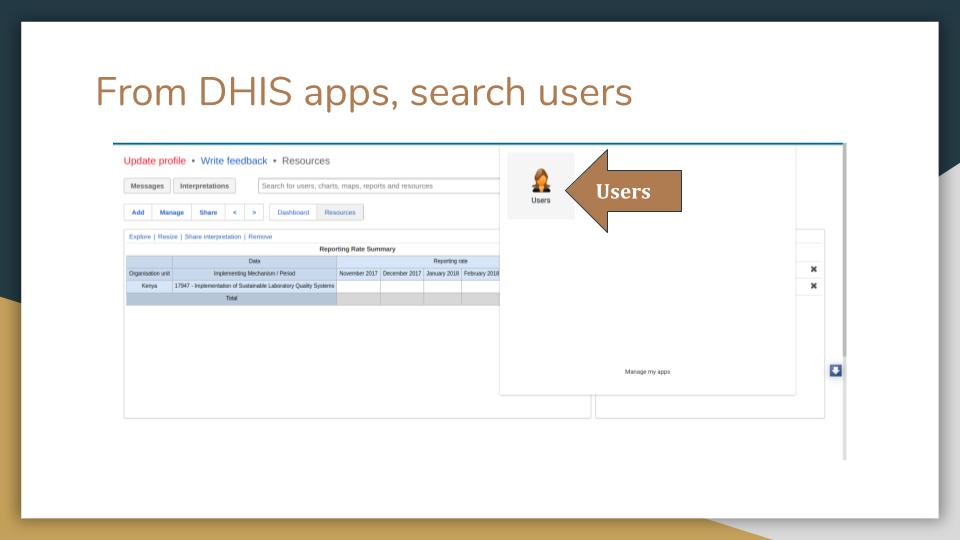The height and width of the screenshot is (540, 960).
Task: Switch to the Dashboard tab
Action: pyautogui.click(x=293, y=212)
